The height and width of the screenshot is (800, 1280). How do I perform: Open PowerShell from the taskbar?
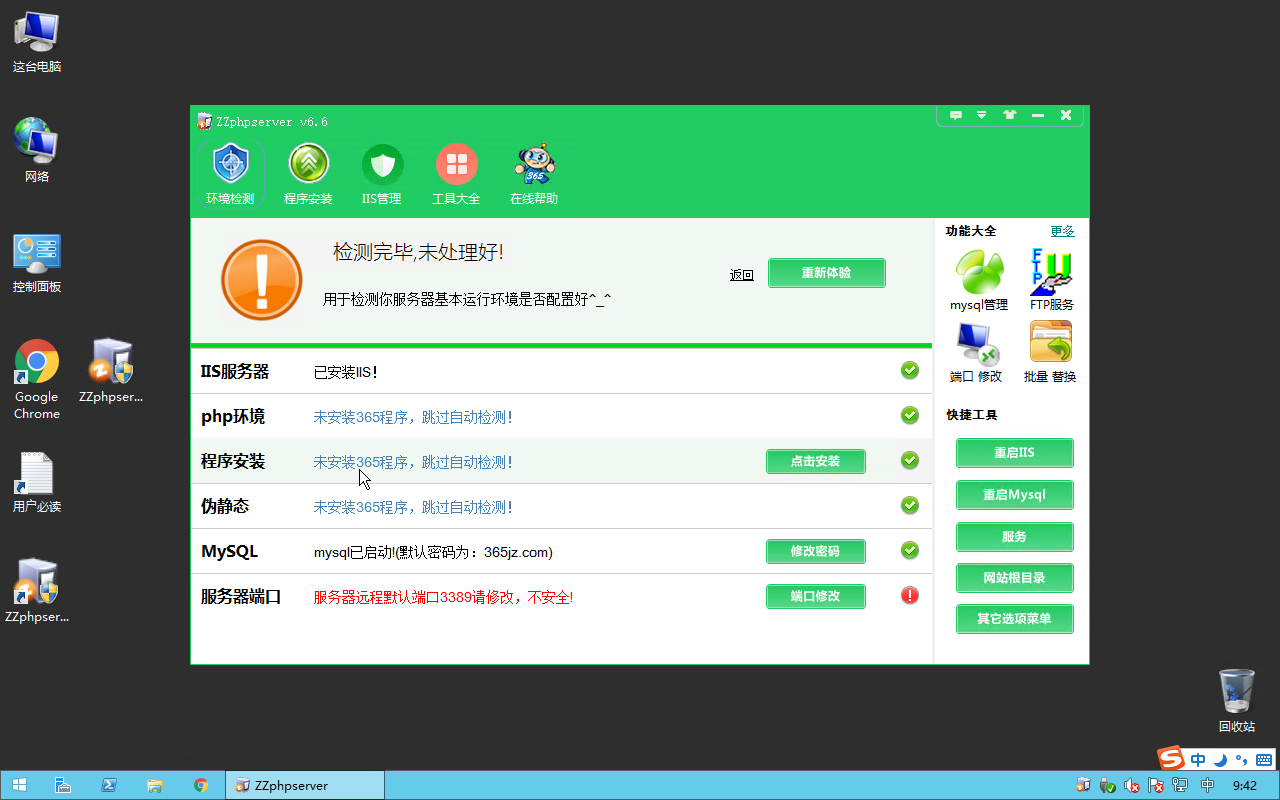(x=109, y=785)
